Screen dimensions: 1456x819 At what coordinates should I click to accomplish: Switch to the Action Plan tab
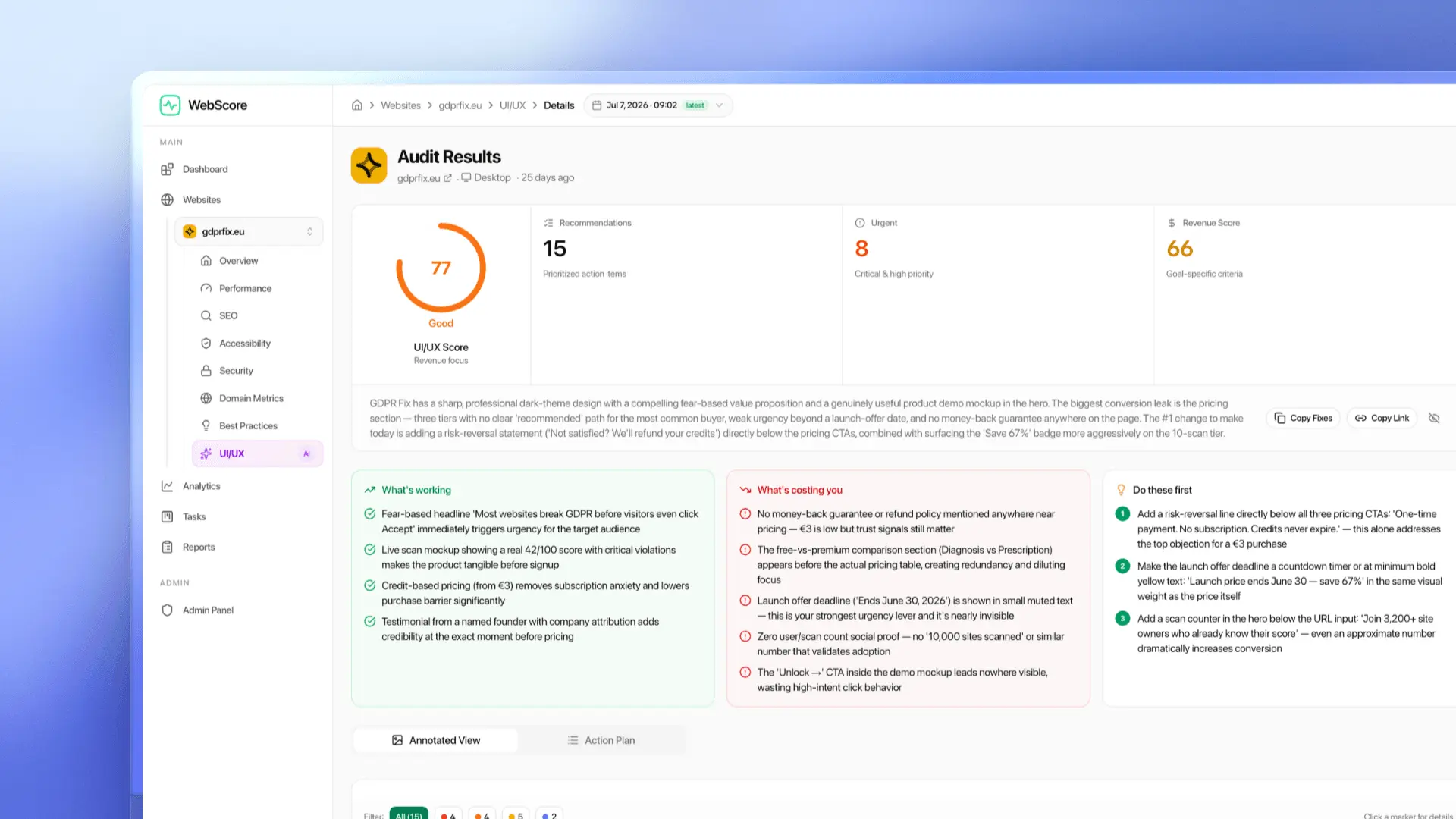pos(601,740)
